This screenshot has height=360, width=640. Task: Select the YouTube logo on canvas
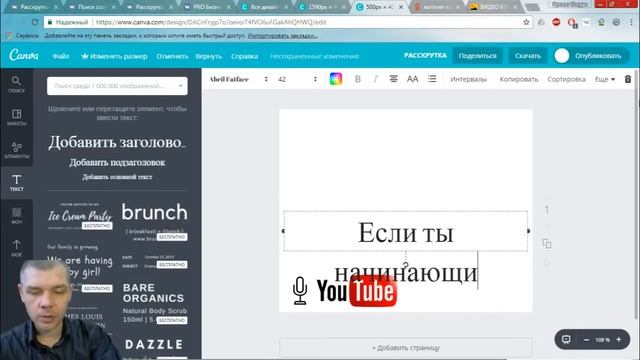(x=357, y=291)
